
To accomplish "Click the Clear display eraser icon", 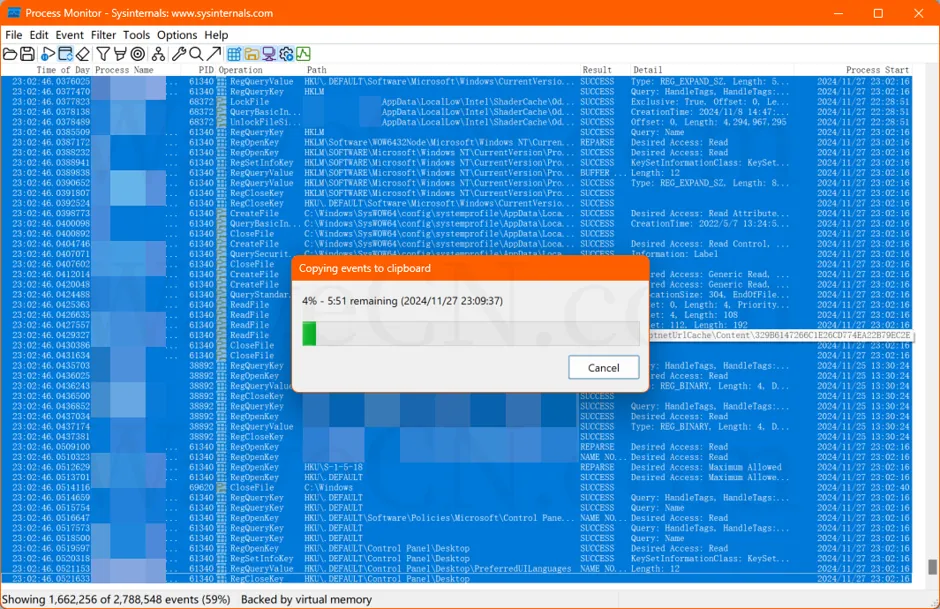I will tap(83, 54).
